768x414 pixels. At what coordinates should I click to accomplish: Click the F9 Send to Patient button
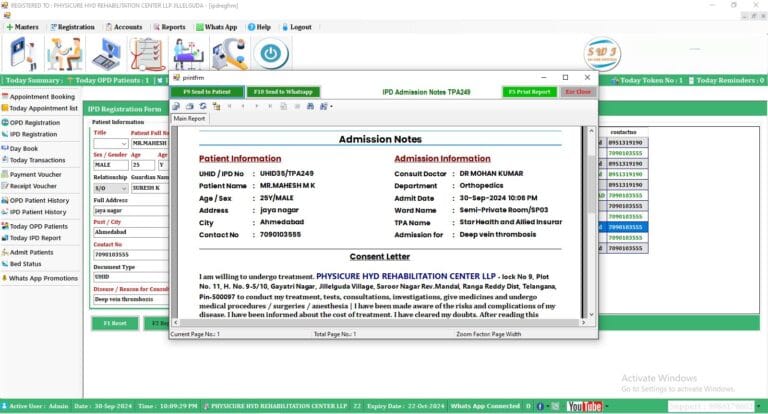click(207, 92)
